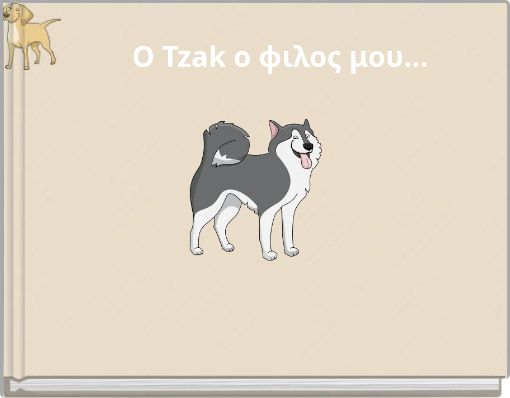Click the book title 'Ο Tzak ο φιλος μου...'

[x=280, y=58]
